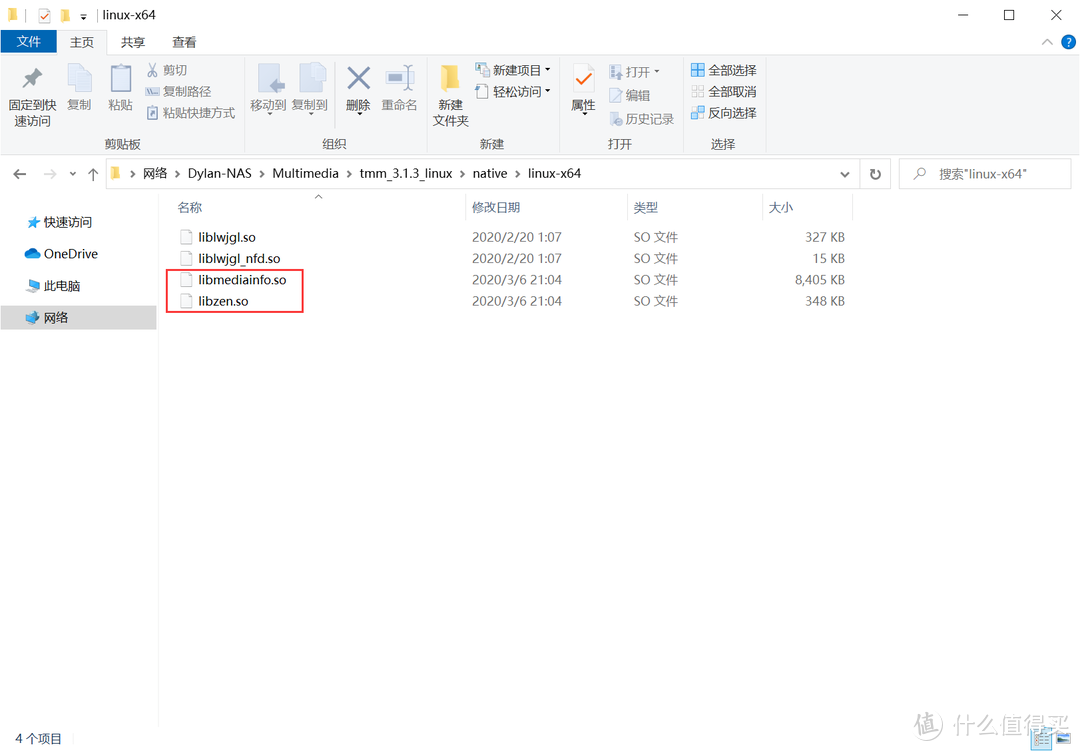Switch to the Home tab
The image size is (1080, 751).
click(x=82, y=43)
